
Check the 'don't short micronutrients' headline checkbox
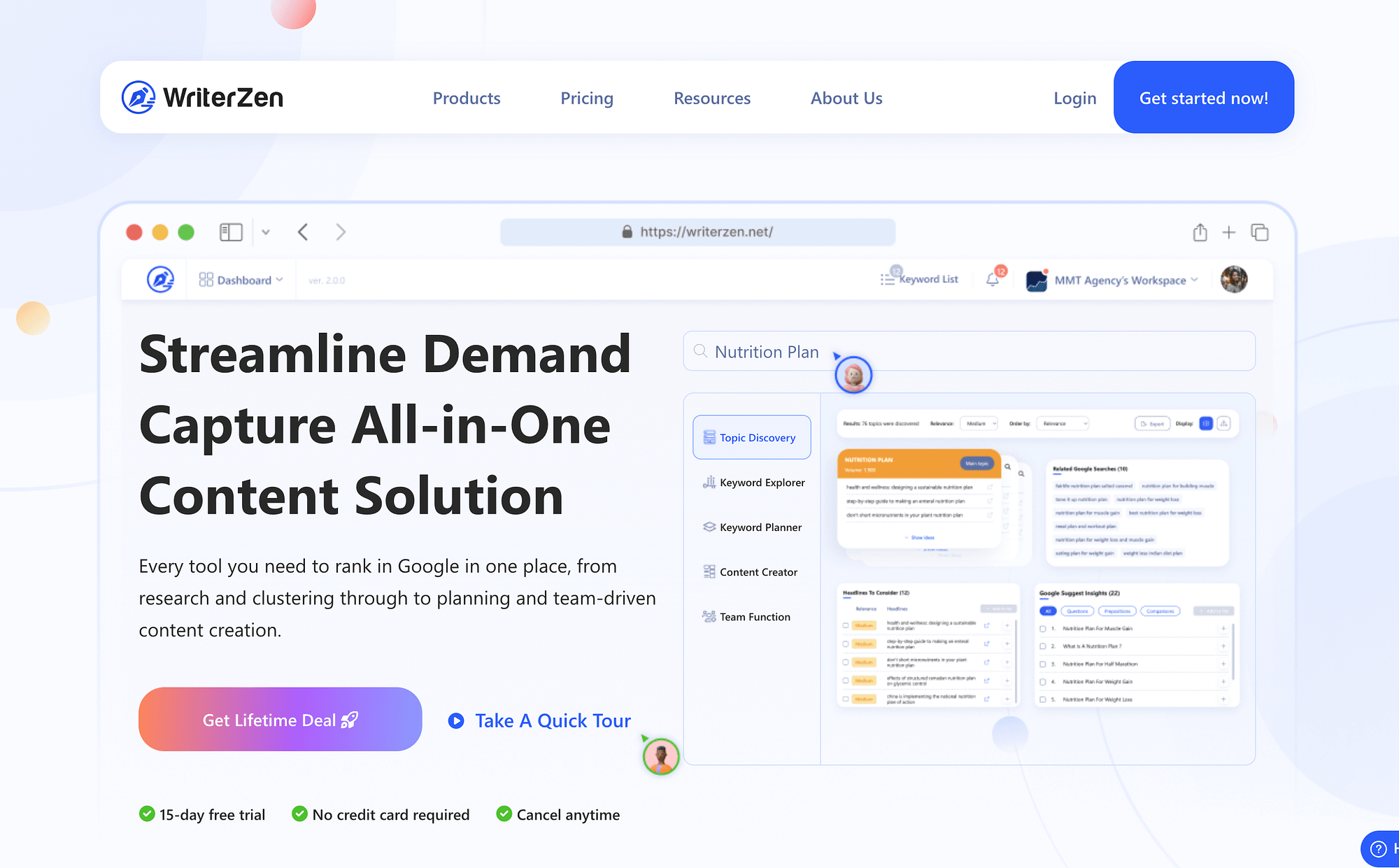pos(846,662)
